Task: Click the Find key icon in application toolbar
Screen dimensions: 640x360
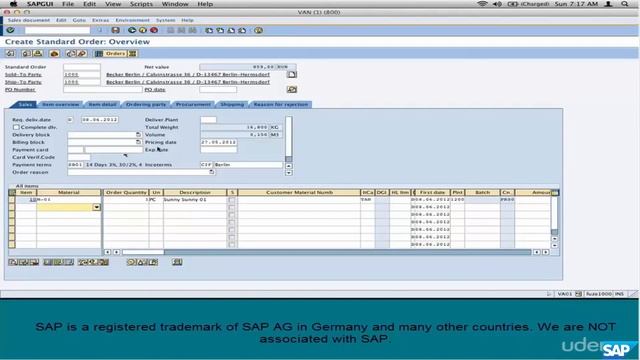Action: pyautogui.click(x=82, y=53)
